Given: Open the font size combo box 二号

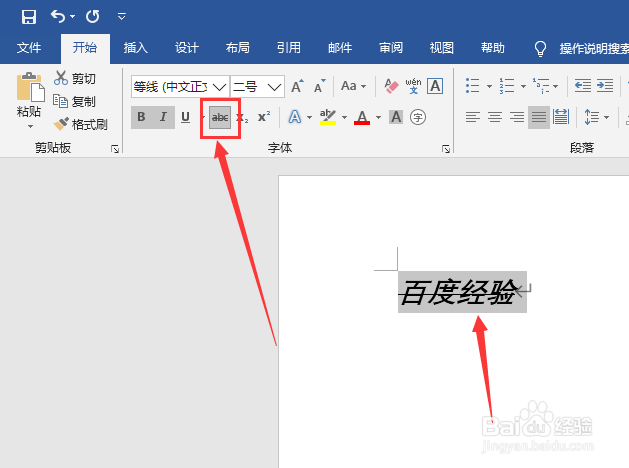Looking at the screenshot, I should coord(257,87).
